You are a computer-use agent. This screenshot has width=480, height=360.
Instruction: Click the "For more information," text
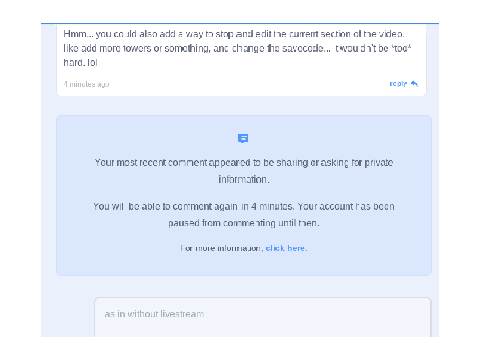pos(222,248)
